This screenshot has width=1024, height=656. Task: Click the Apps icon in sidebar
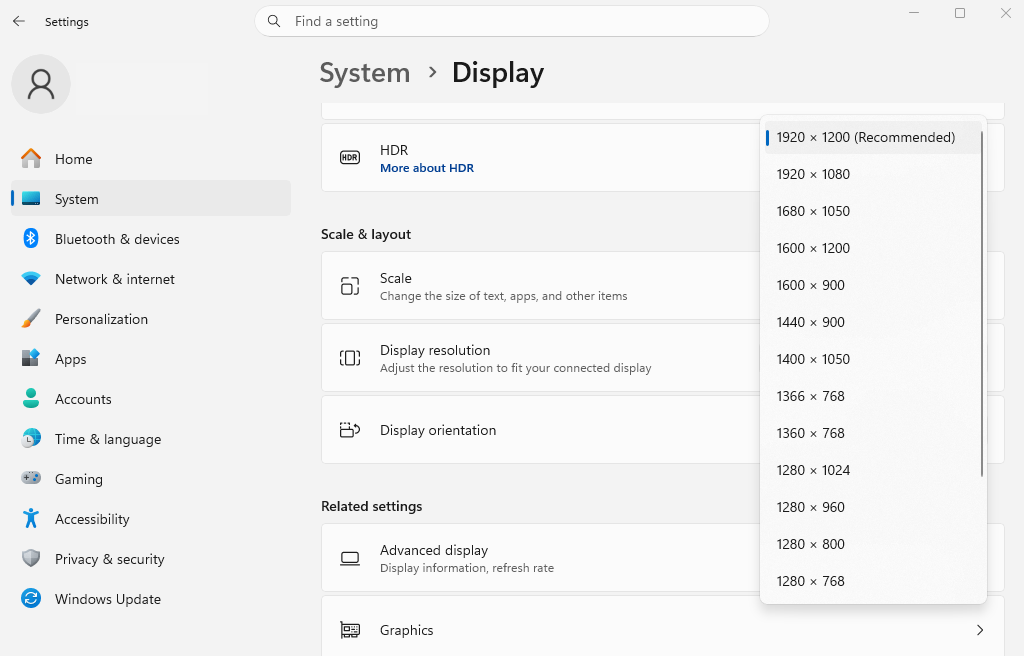(x=31, y=359)
